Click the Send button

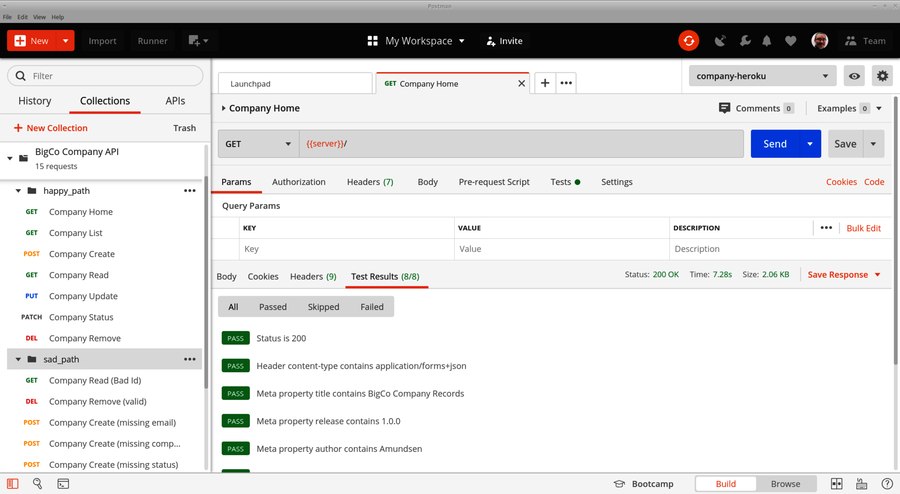pos(775,143)
